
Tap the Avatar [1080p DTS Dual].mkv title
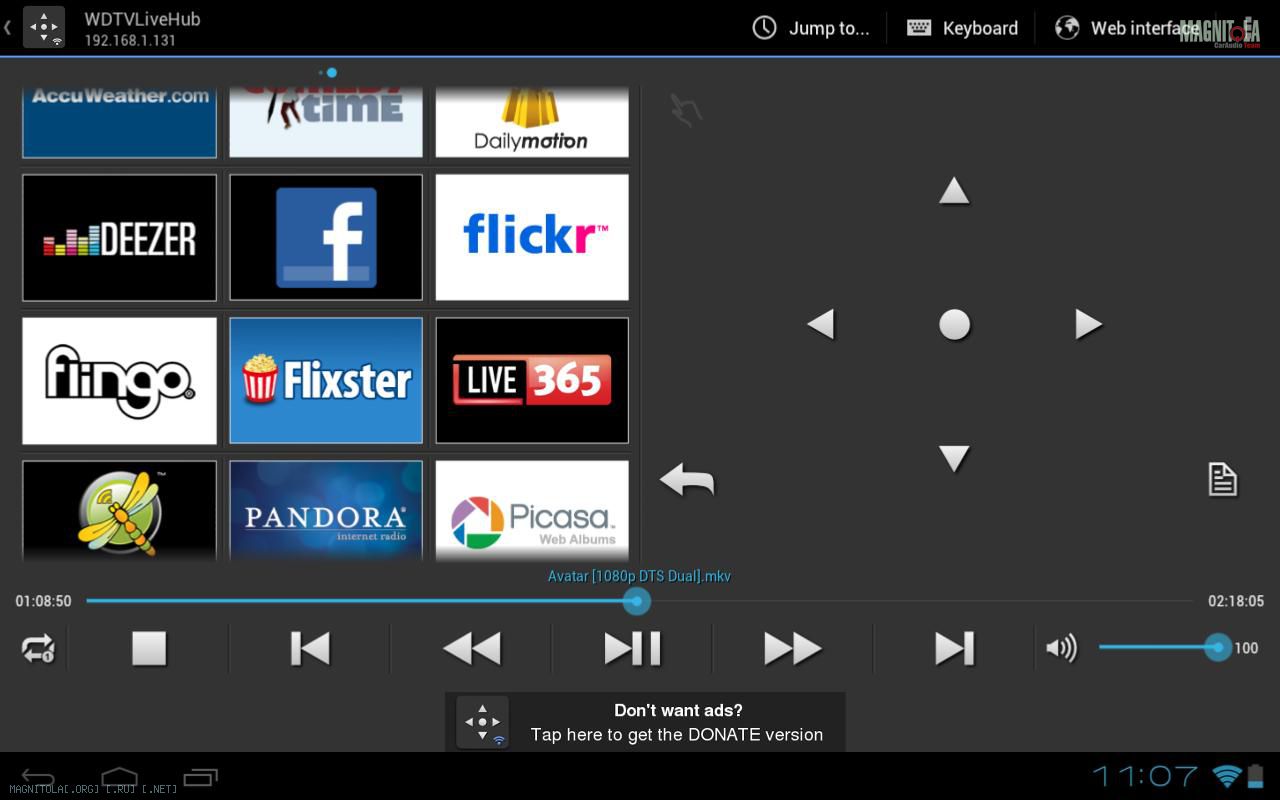[639, 576]
